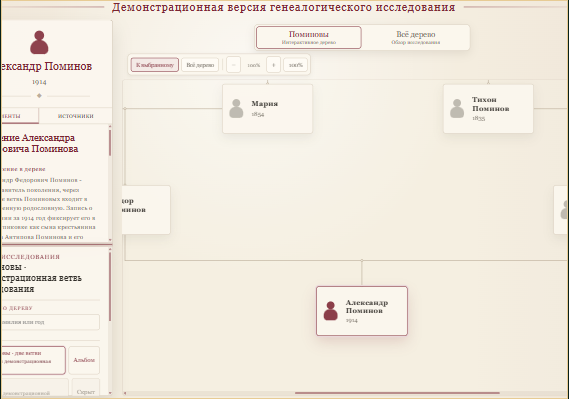
Task: Open the Источники tab in the sidebar
Action: [75, 116]
